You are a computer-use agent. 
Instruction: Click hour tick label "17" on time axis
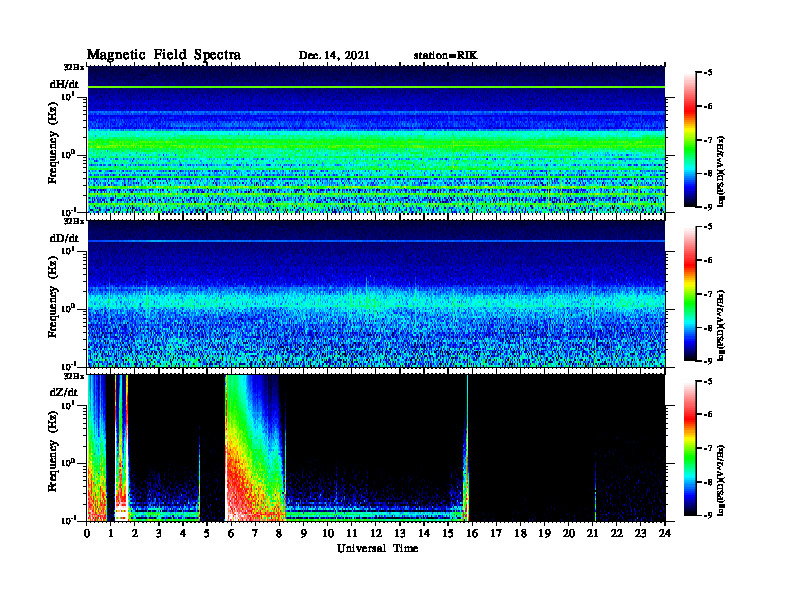496,534
